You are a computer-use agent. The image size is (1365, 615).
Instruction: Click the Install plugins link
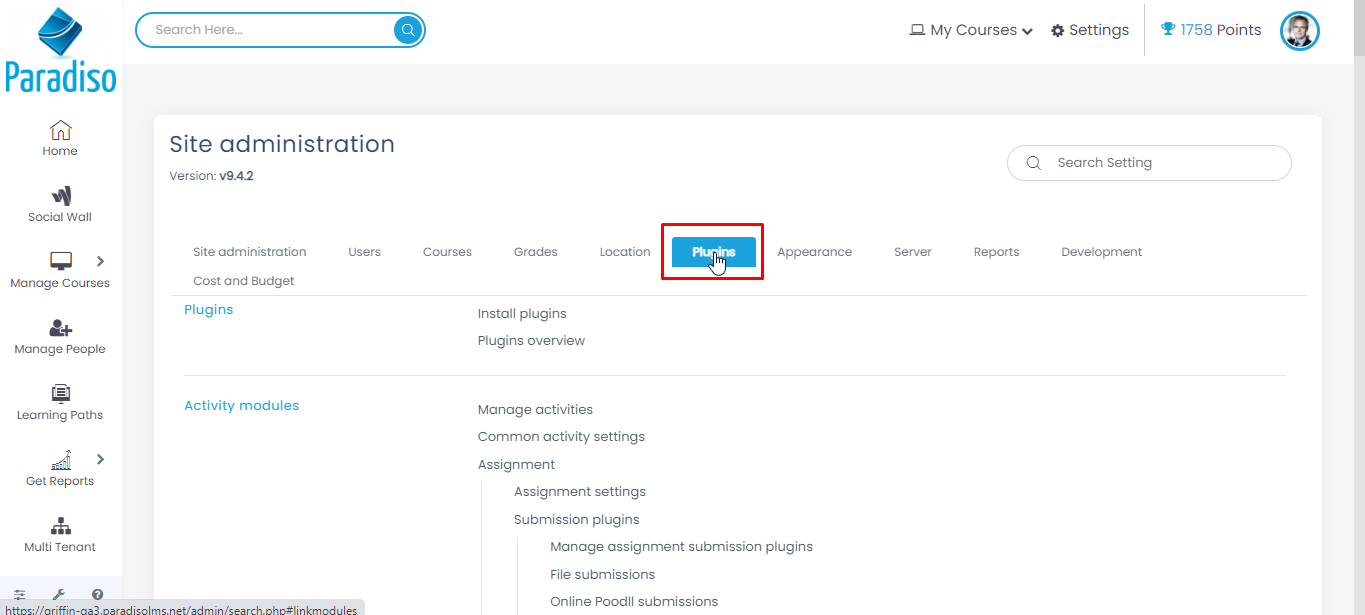tap(522, 314)
